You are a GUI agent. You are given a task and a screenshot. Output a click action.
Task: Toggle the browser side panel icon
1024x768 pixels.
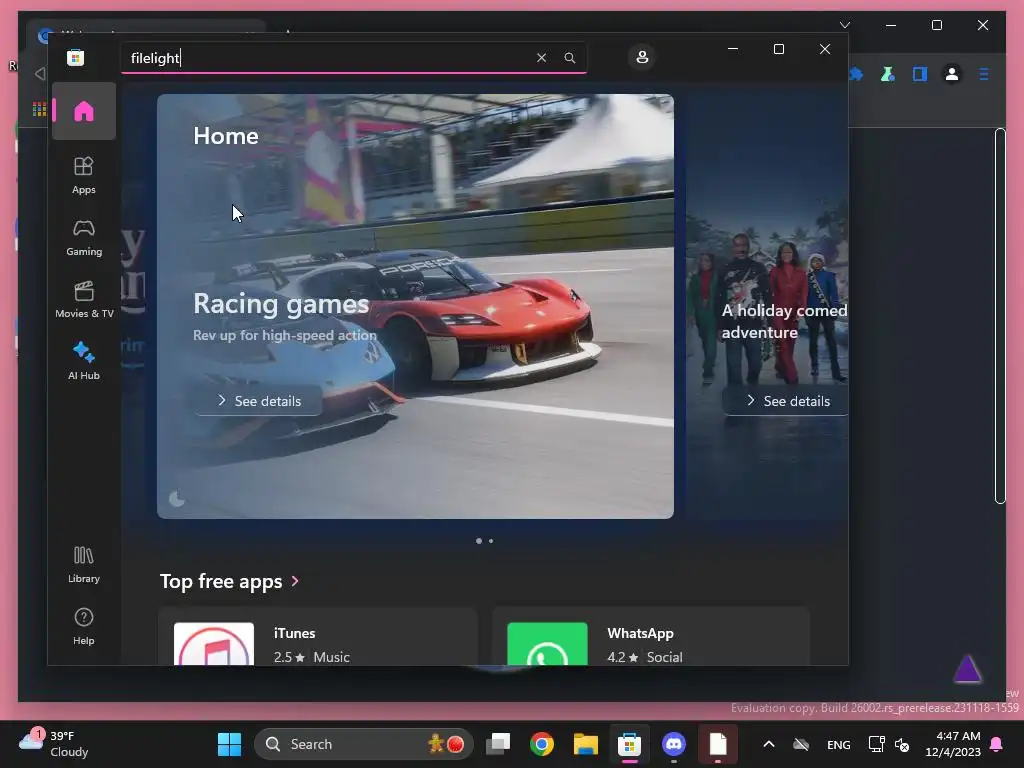920,74
